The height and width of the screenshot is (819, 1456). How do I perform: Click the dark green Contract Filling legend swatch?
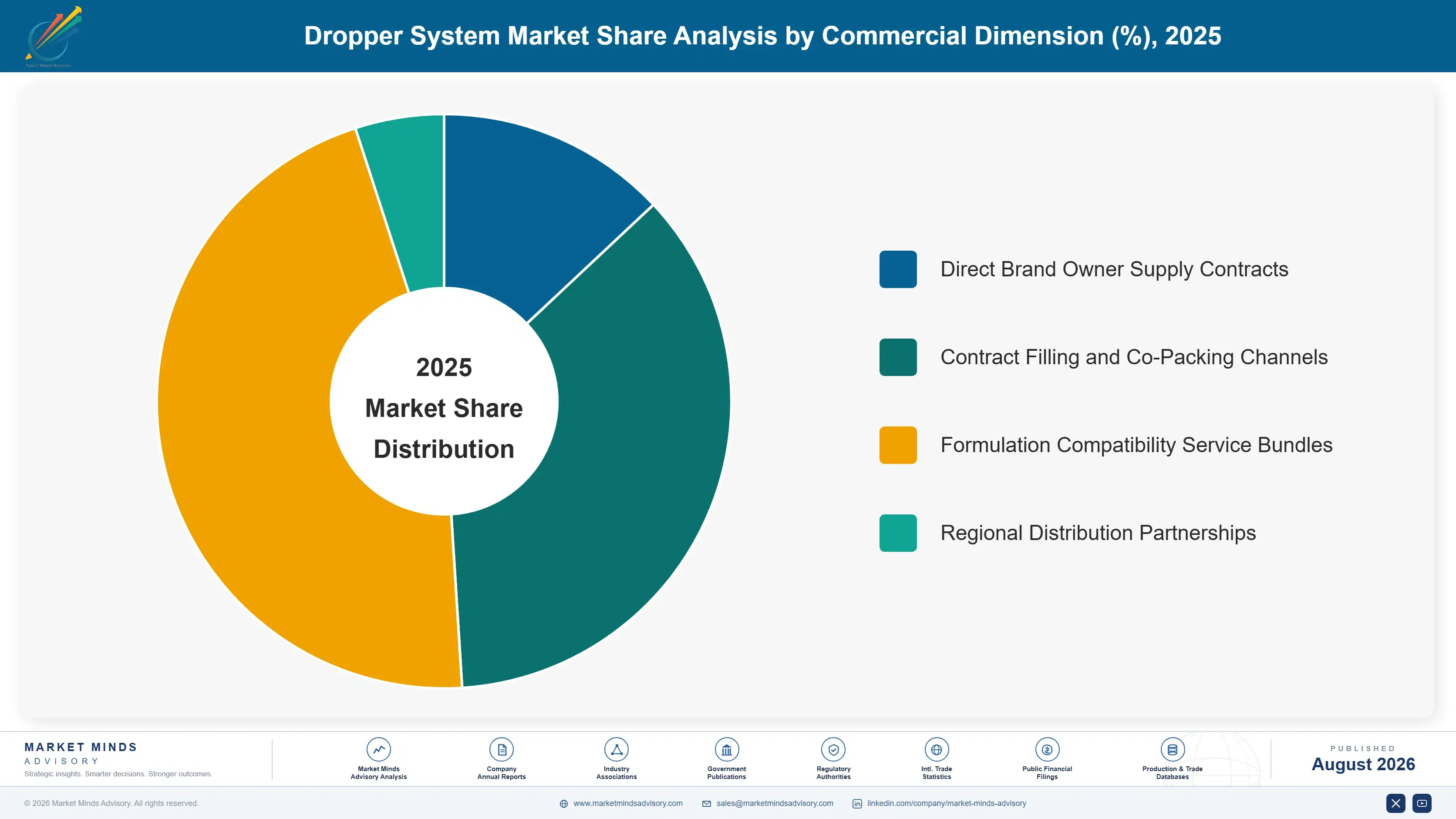897,357
